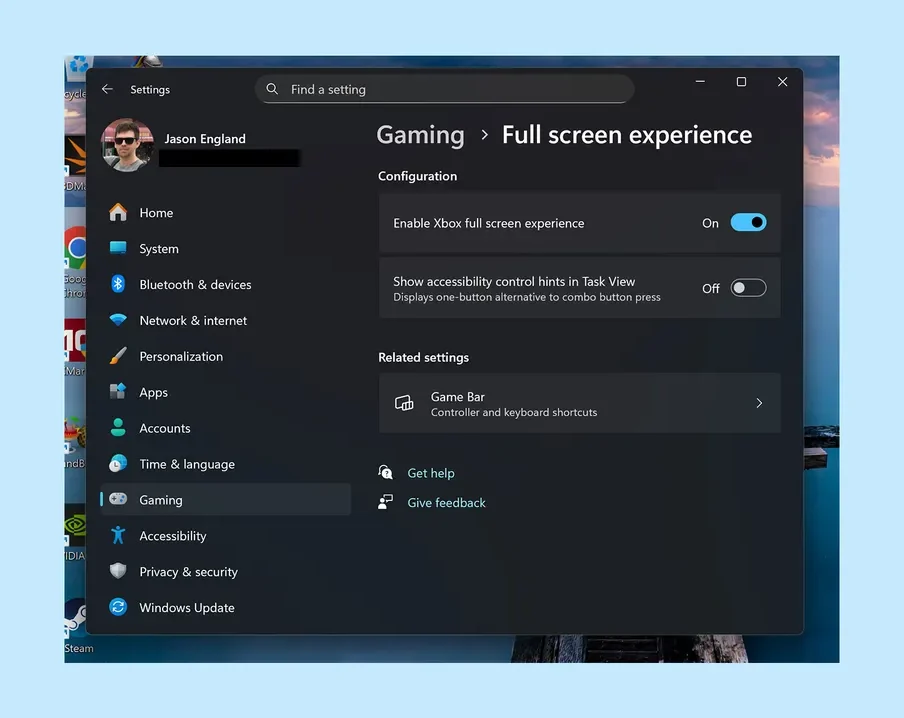Click the back arrow in Settings
The image size is (904, 718).
(x=107, y=88)
